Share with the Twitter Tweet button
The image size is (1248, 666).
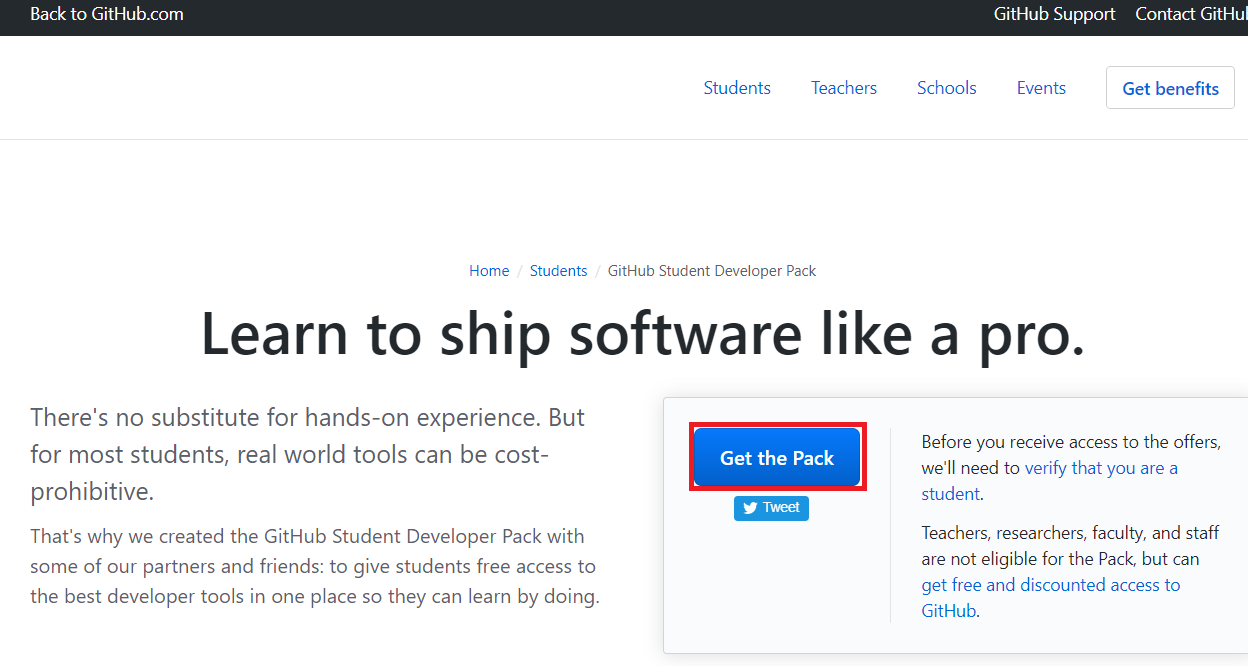coord(771,508)
